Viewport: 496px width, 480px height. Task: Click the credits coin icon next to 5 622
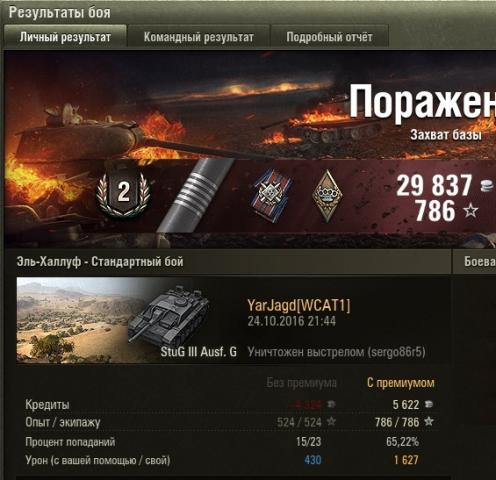[x=429, y=404]
